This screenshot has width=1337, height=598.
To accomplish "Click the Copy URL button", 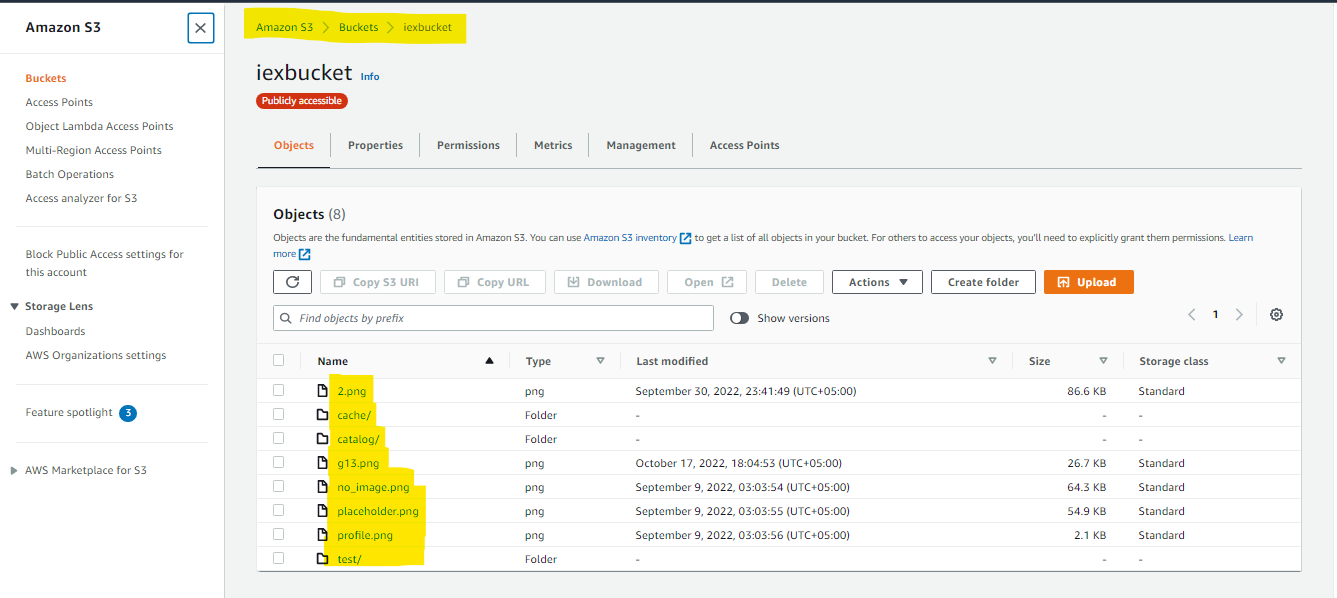I will (x=494, y=282).
